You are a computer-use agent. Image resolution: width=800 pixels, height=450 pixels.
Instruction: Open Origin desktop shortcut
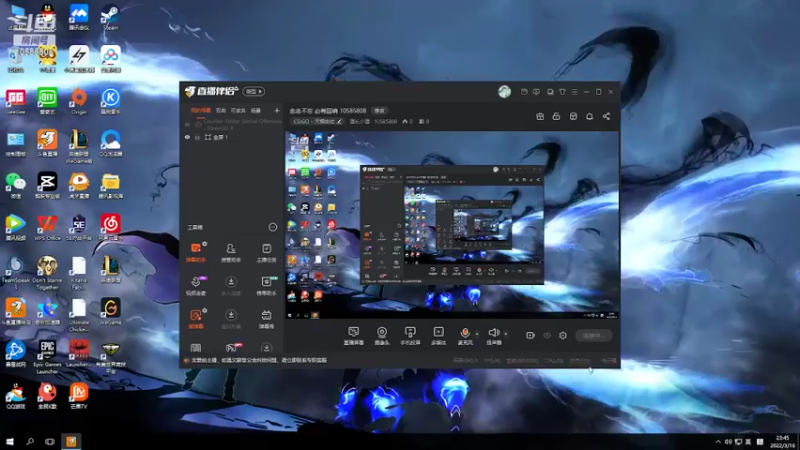(x=79, y=101)
